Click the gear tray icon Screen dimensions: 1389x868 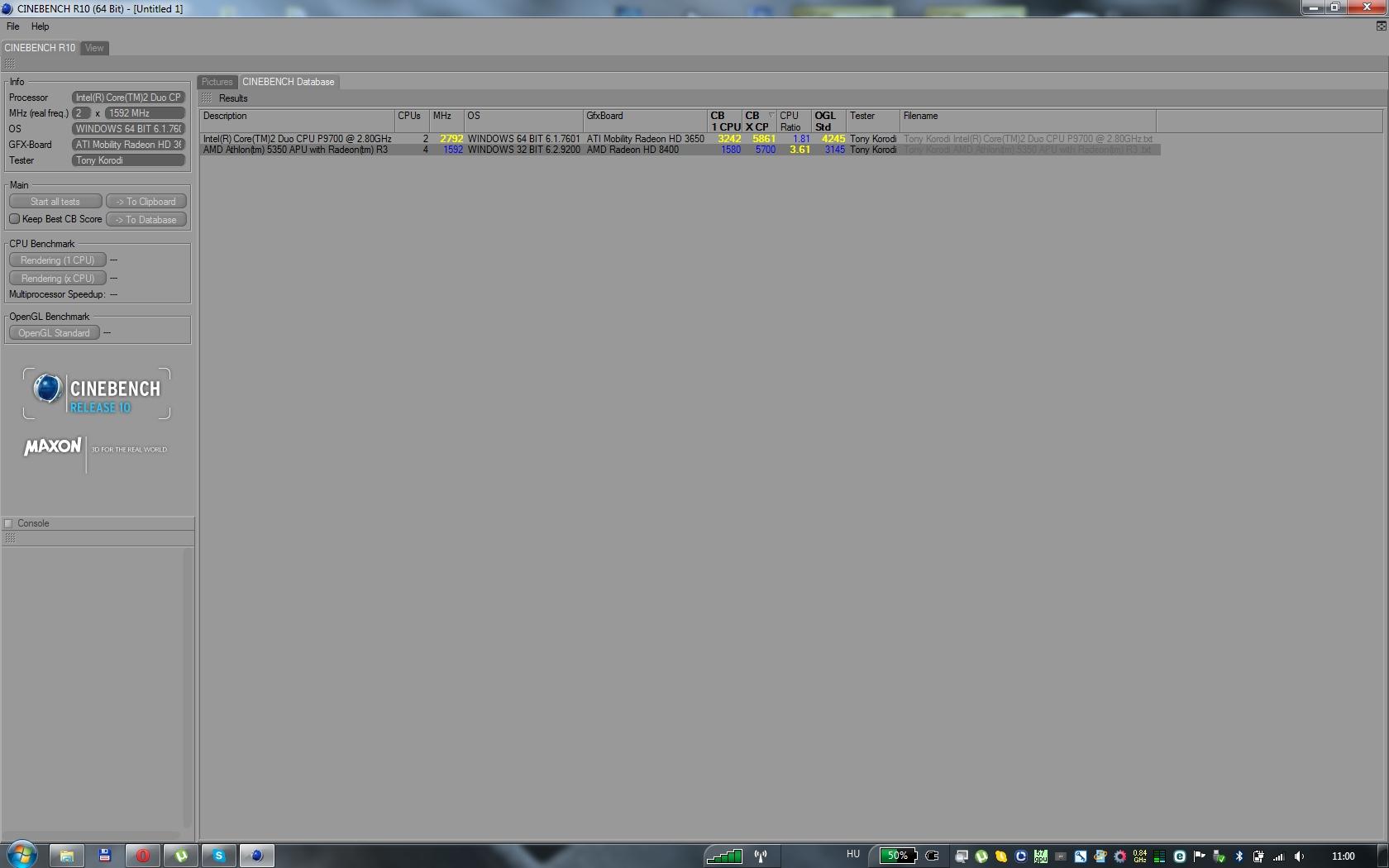coord(1120,856)
